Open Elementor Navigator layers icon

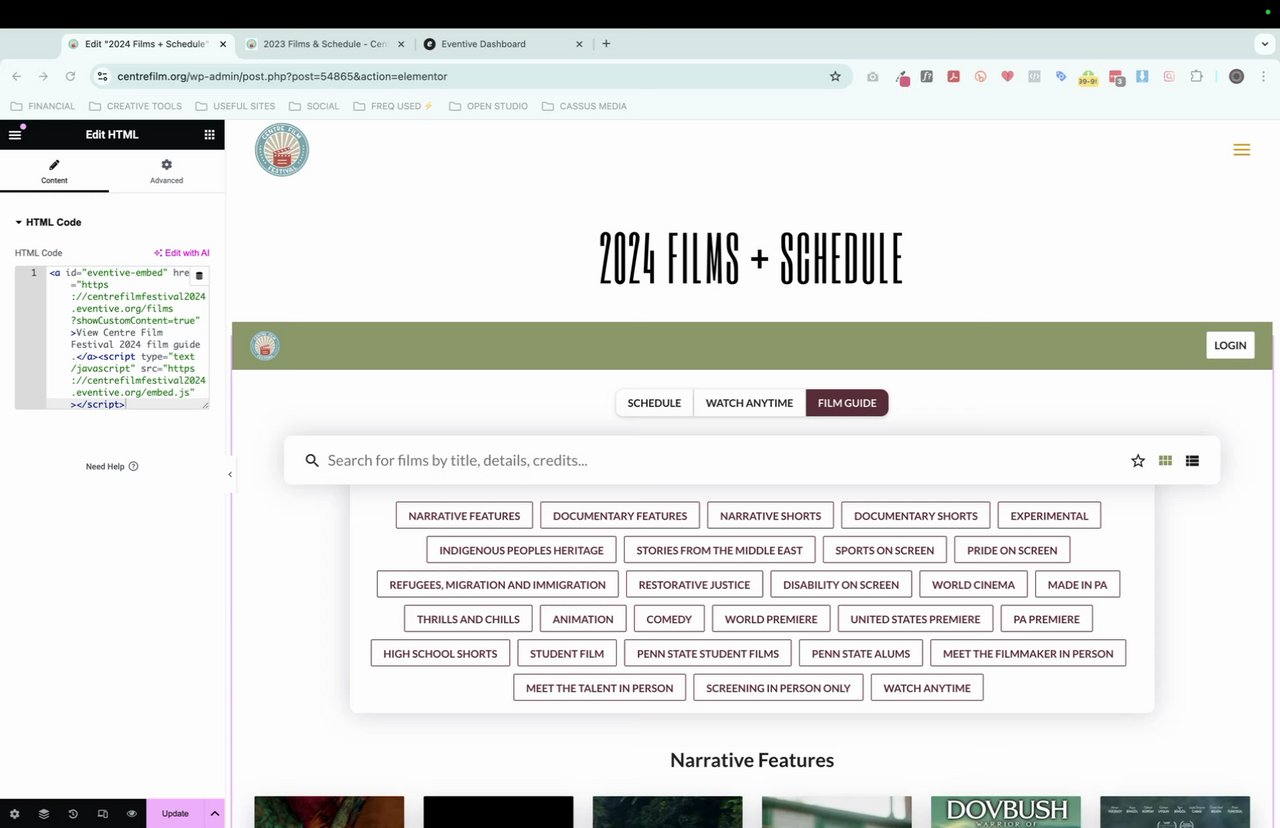pos(44,814)
